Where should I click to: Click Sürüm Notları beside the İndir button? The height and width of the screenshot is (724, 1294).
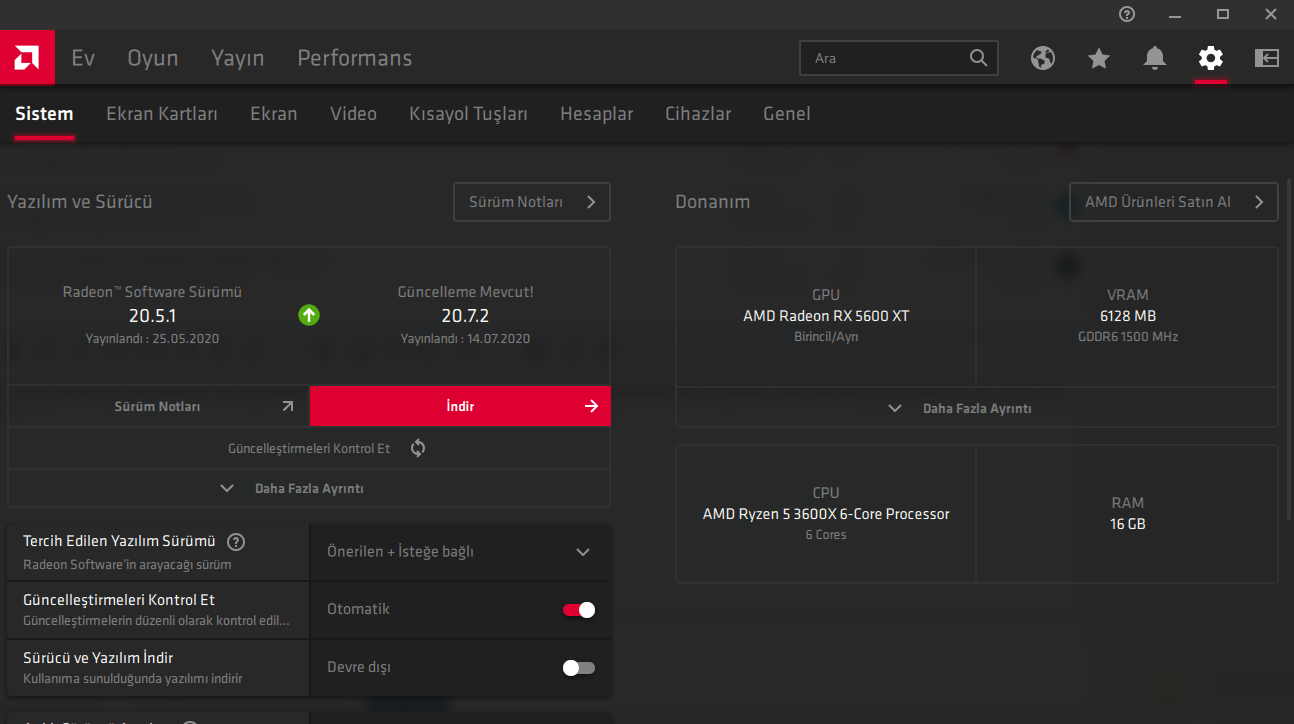(159, 406)
